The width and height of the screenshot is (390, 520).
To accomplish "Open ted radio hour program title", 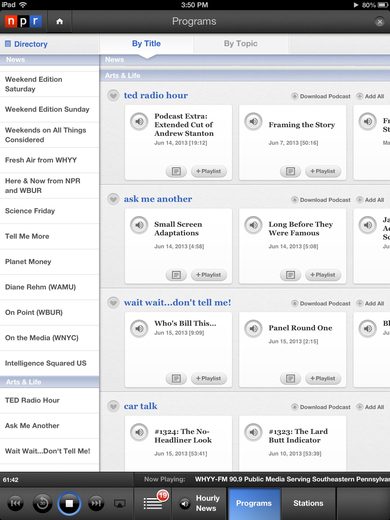I will [x=156, y=96].
